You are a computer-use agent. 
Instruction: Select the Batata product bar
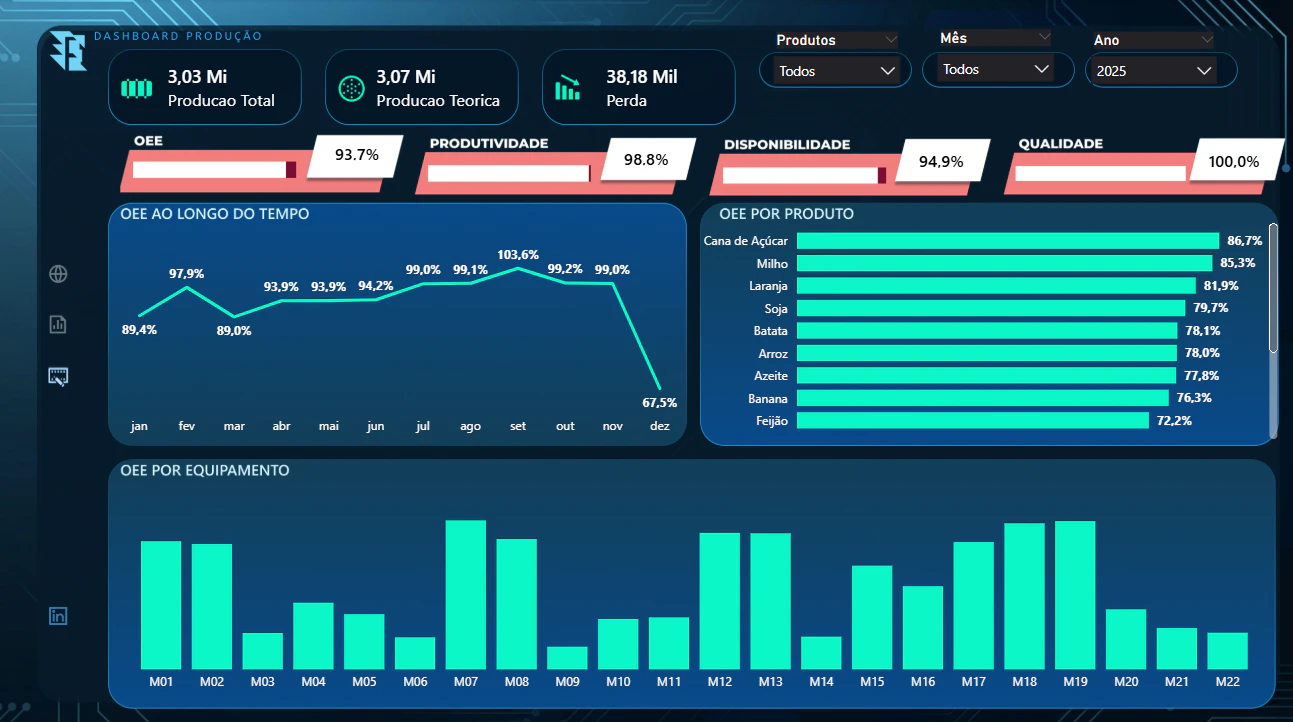987,331
